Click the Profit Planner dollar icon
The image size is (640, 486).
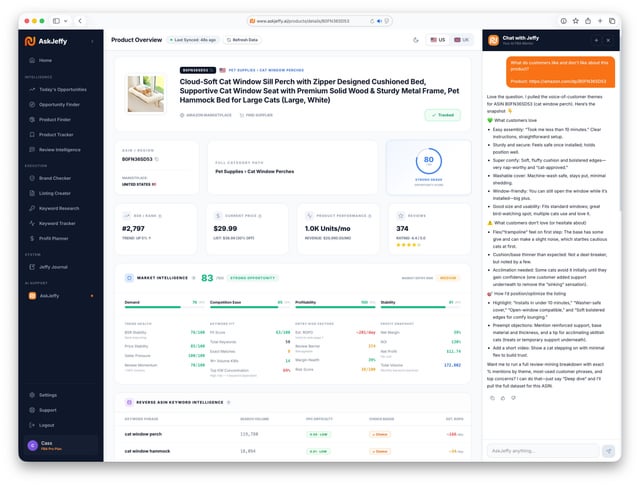[32, 238]
